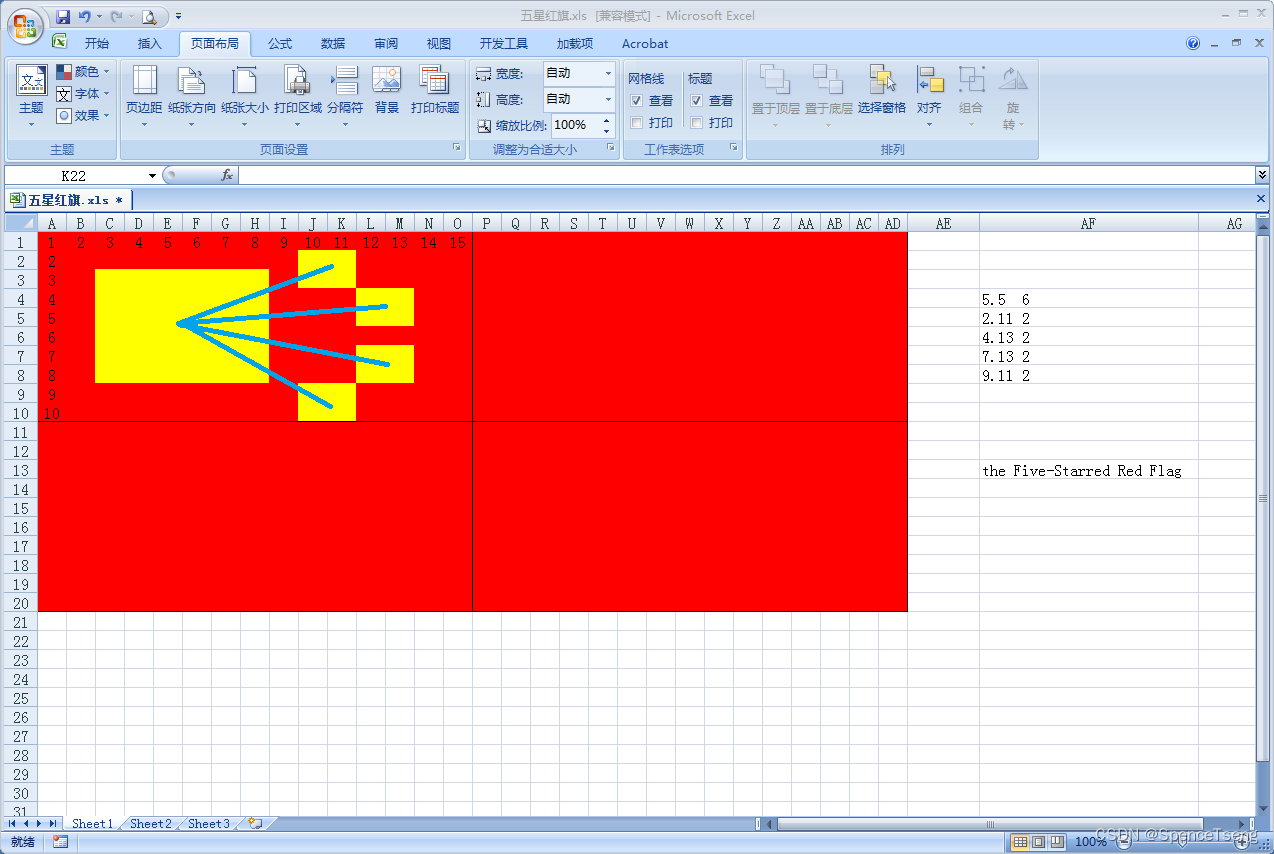Image resolution: width=1274 pixels, height=854 pixels.
Task: Increase scale percentage with the up stepper
Action: click(606, 120)
